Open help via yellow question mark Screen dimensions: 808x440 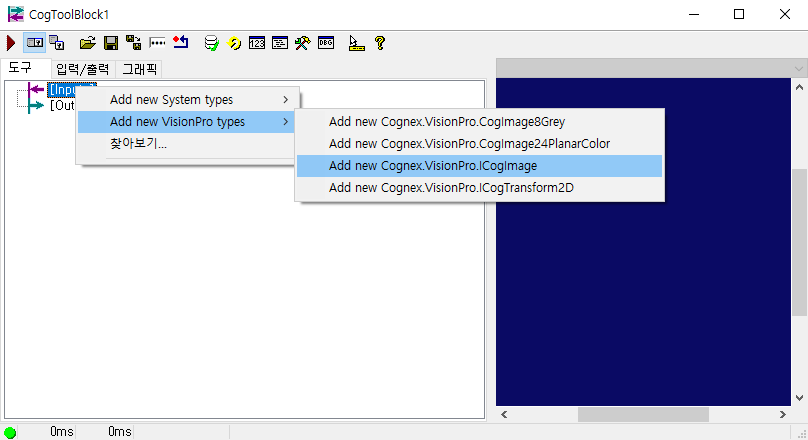click(380, 43)
